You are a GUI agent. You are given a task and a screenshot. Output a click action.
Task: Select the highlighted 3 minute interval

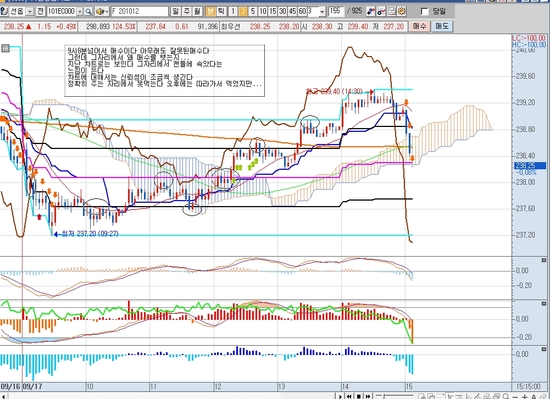pyautogui.click(x=243, y=12)
